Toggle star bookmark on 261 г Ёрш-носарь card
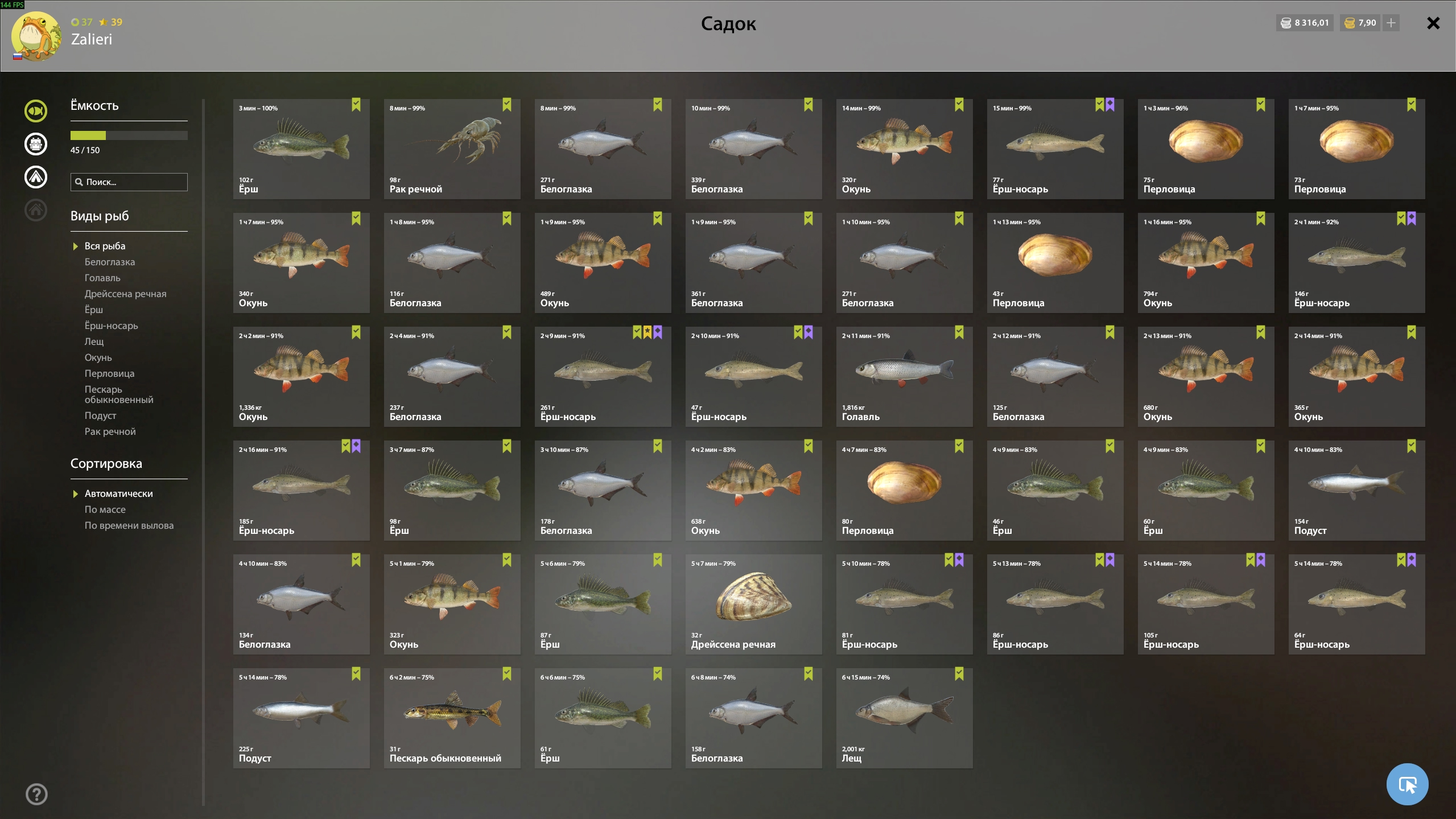The image size is (1456, 819). 647,332
